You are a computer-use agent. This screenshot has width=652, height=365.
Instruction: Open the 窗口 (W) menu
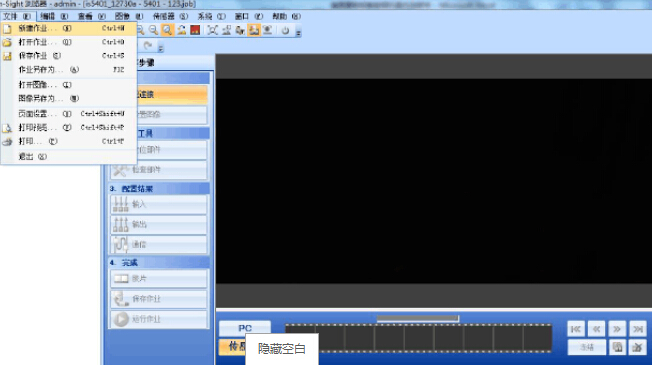tap(249, 16)
